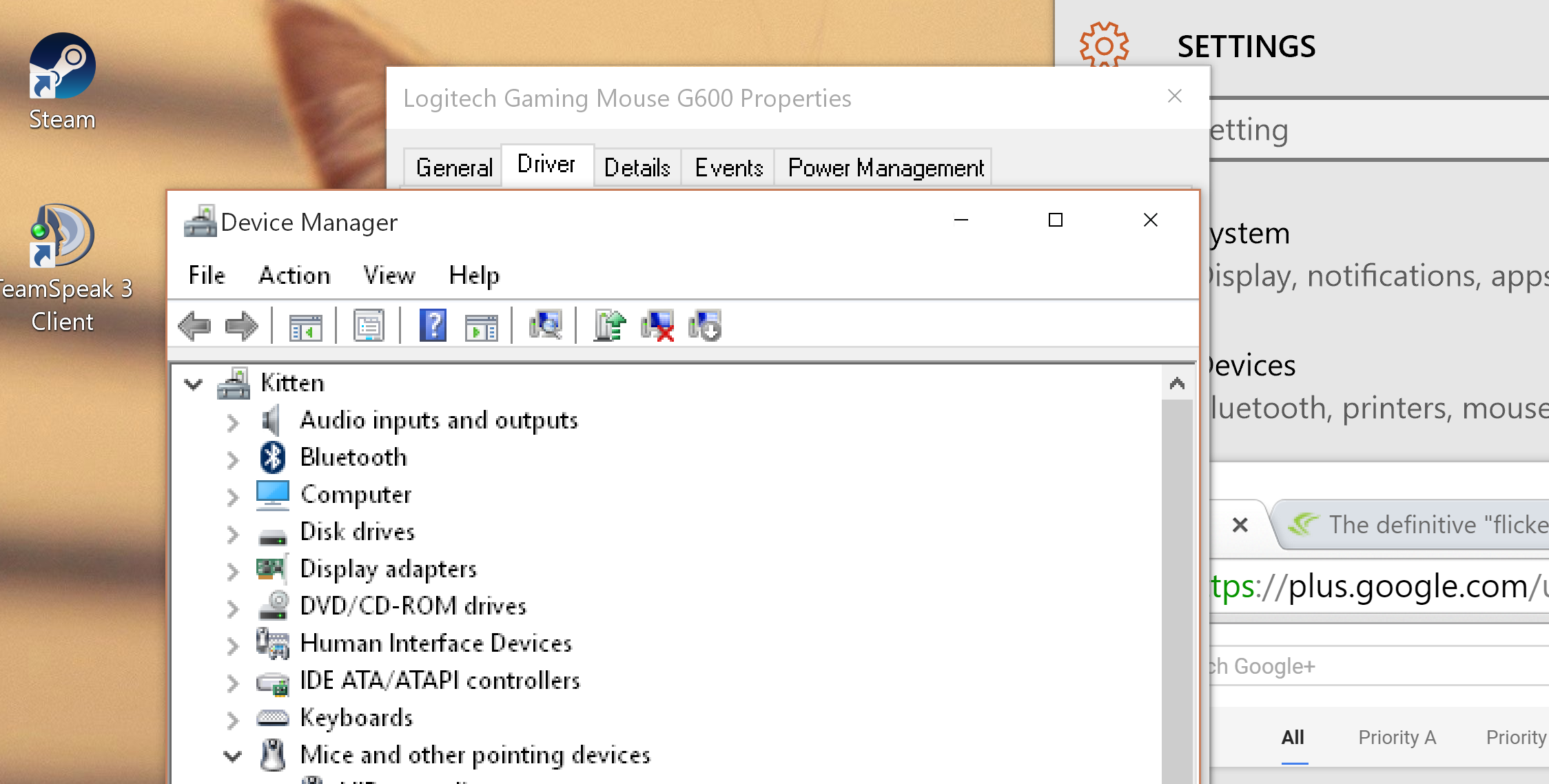The height and width of the screenshot is (784, 1549).
Task: Switch to the Power Management tab
Action: 885,167
